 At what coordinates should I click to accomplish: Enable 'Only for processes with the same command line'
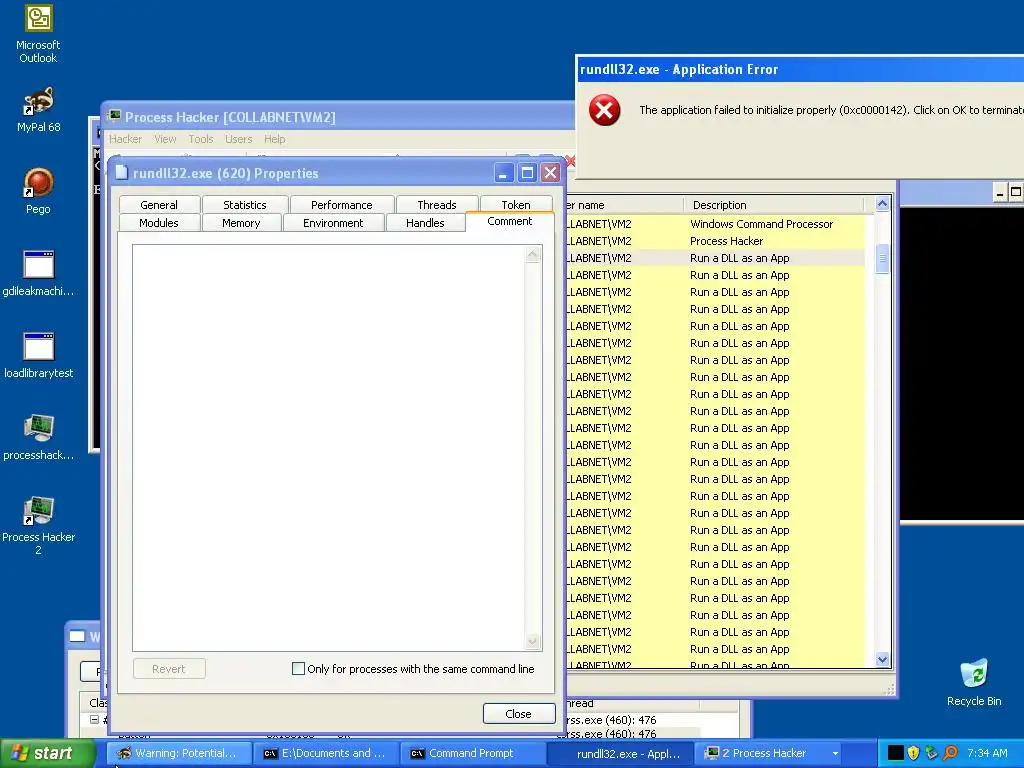pos(298,668)
